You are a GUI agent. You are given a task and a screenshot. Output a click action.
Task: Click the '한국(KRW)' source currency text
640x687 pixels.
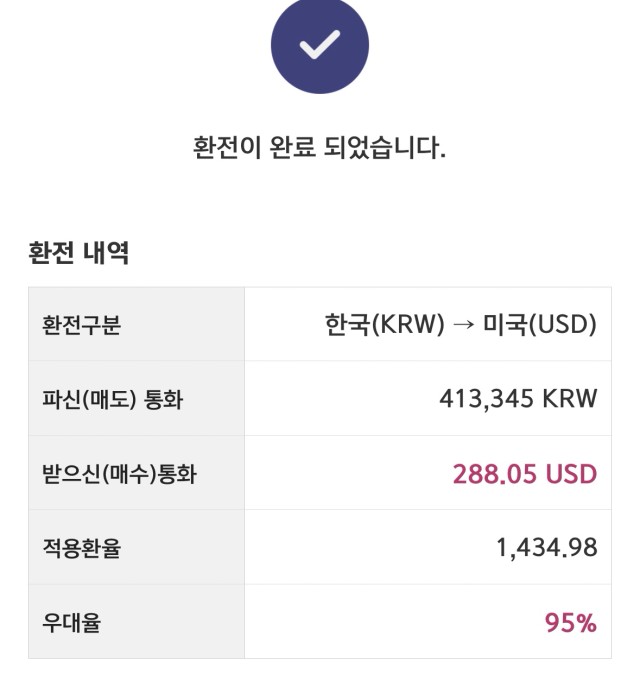[x=385, y=325]
